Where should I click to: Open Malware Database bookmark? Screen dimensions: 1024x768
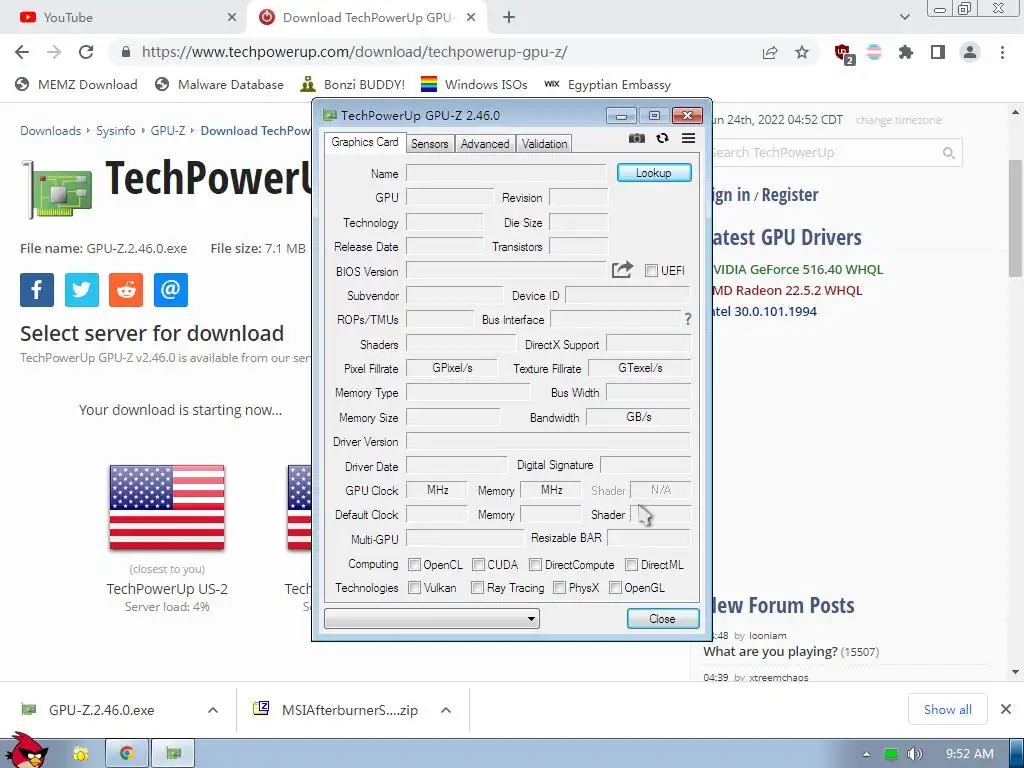pos(219,85)
